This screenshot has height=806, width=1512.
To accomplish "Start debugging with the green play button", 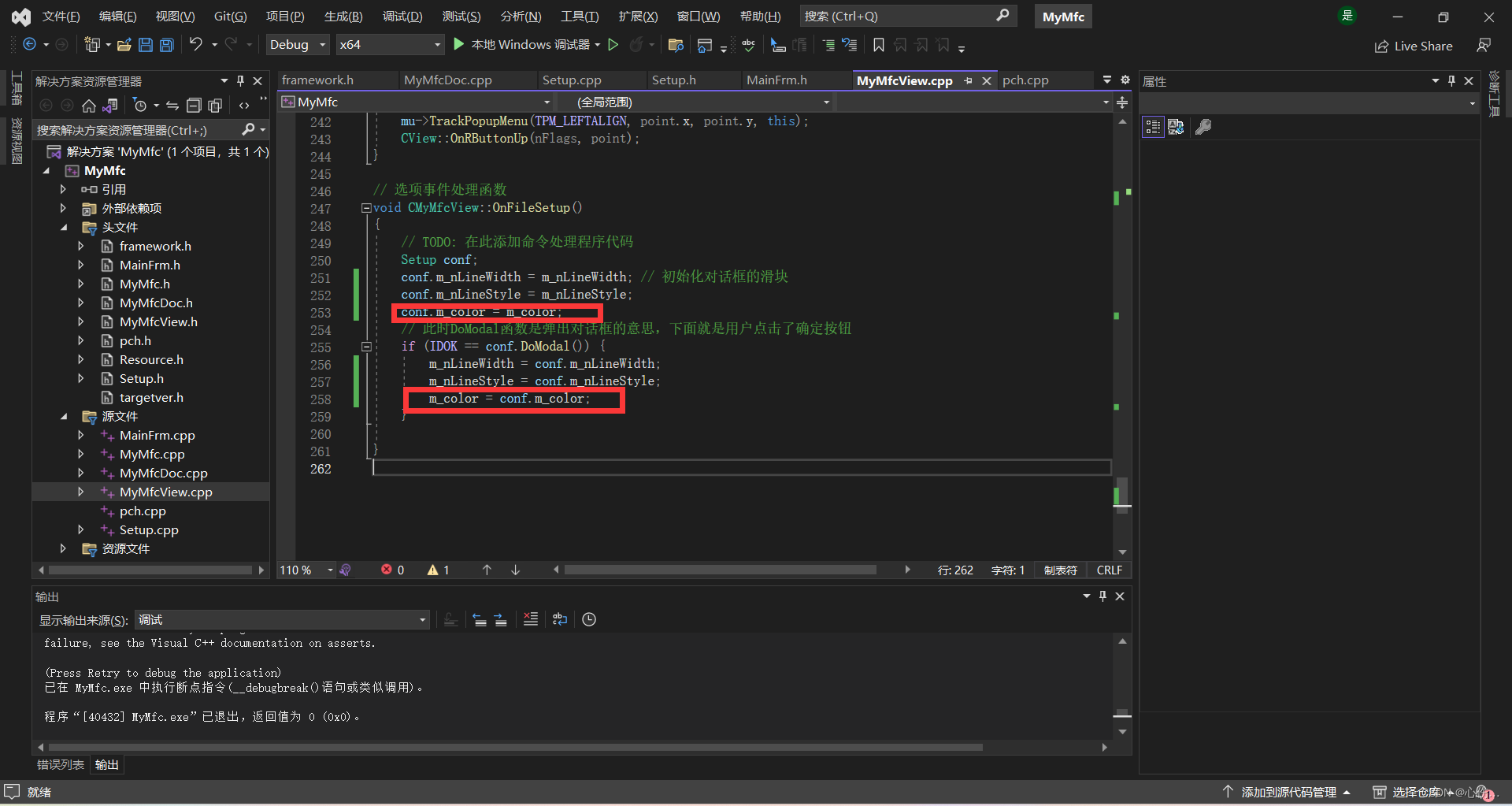I will [459, 45].
